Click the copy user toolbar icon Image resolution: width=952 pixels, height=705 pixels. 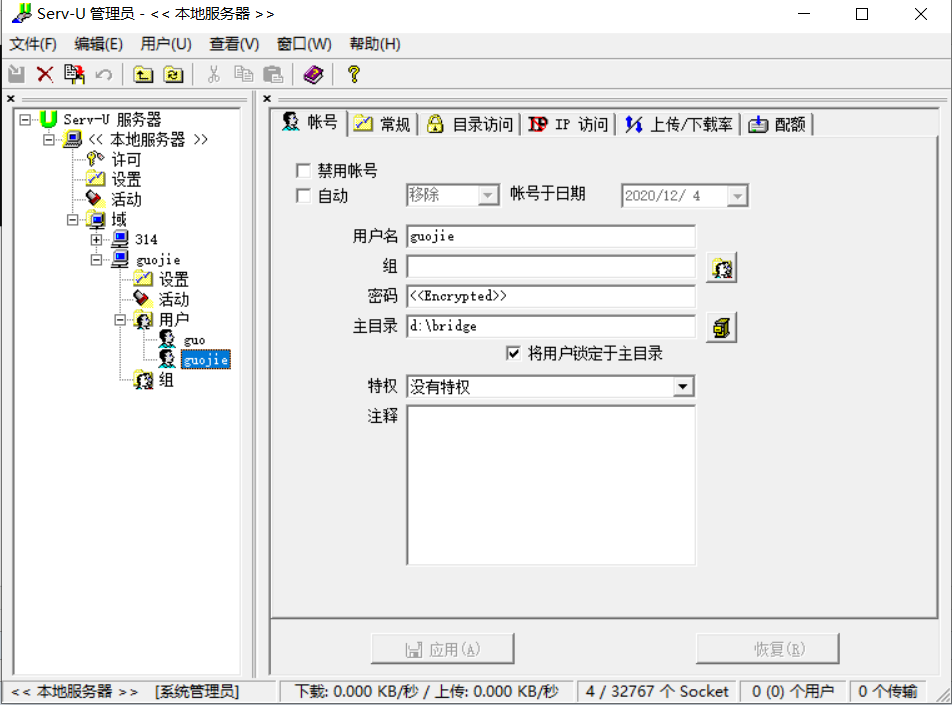pos(74,75)
